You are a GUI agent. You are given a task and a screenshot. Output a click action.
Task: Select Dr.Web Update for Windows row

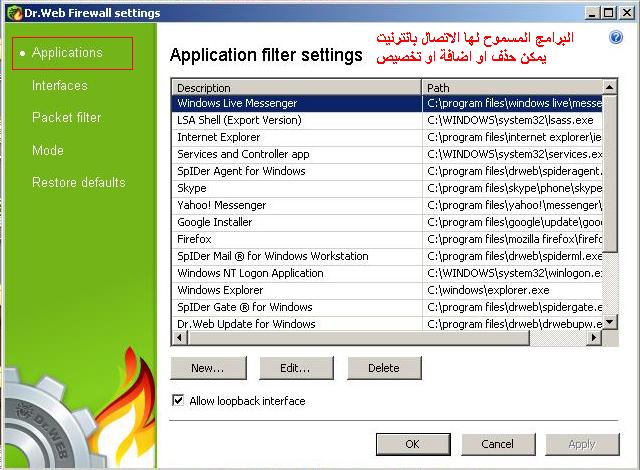(387, 324)
